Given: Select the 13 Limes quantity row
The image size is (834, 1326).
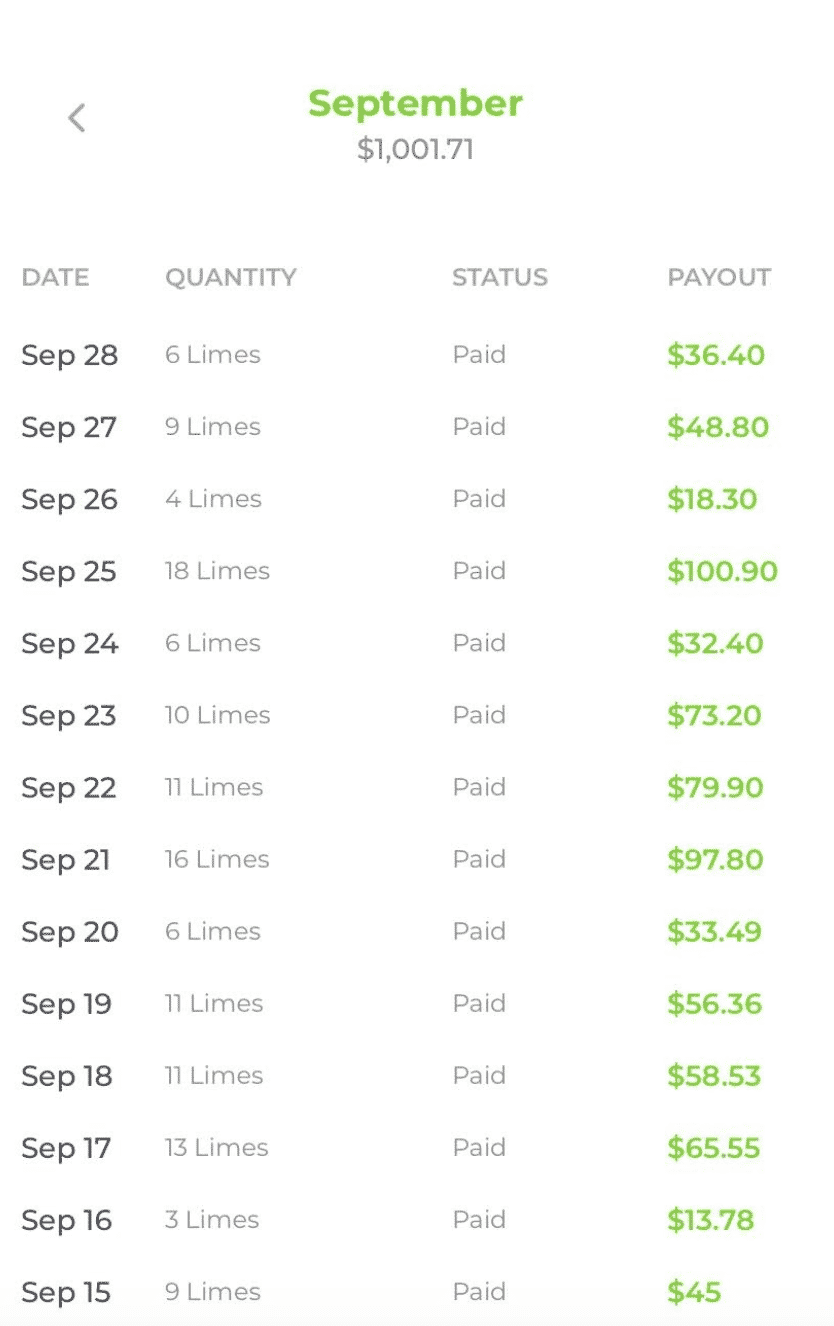Looking at the screenshot, I should [x=417, y=1147].
